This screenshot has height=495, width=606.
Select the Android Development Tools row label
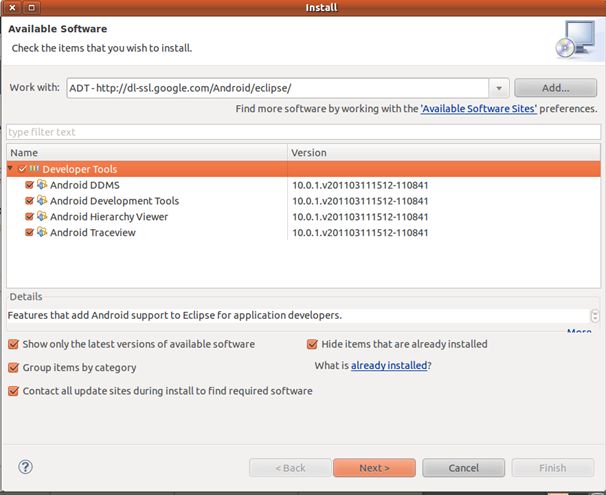tap(114, 201)
